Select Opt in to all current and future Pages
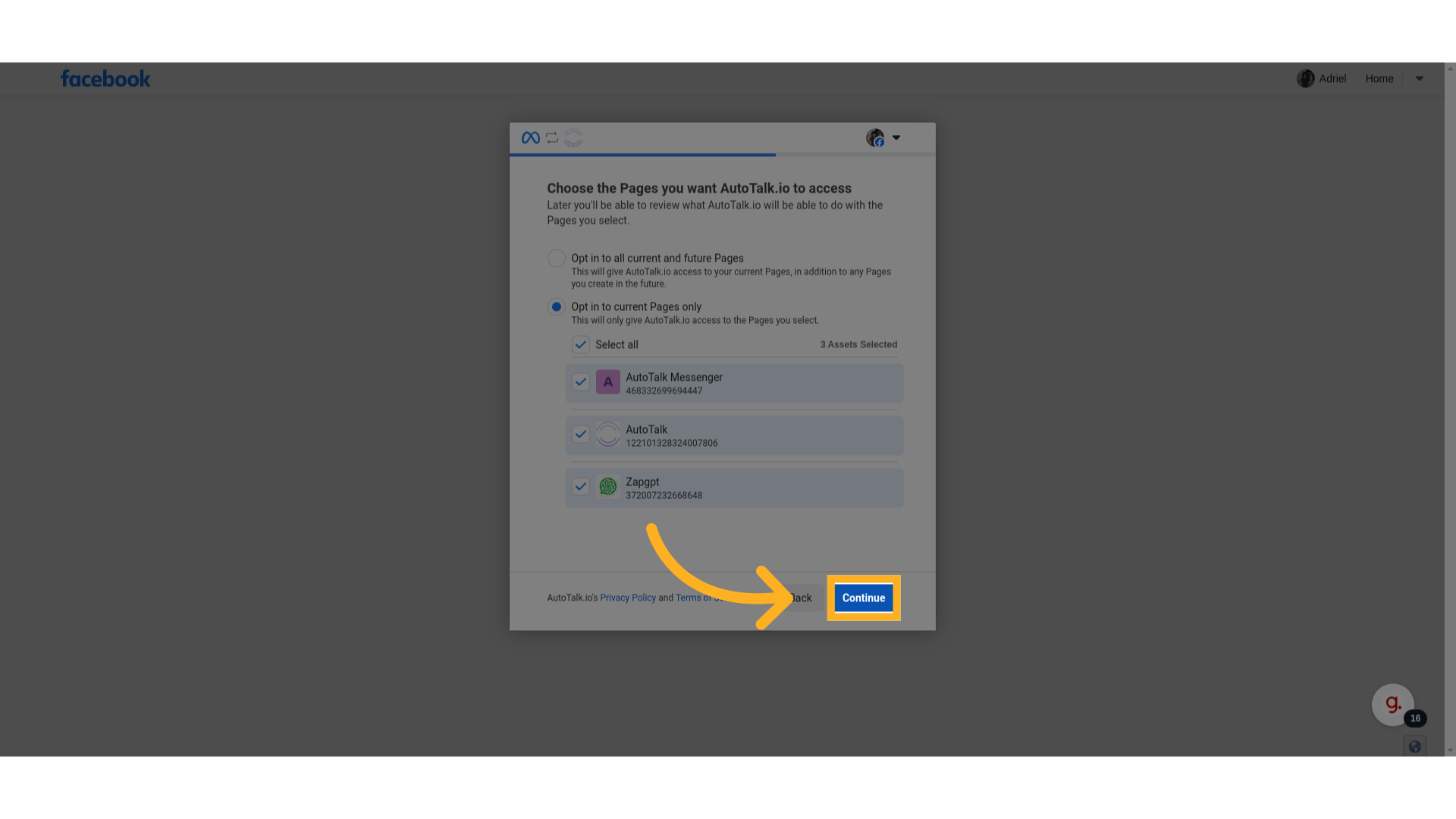Viewport: 1456px width, 819px height. point(557,259)
